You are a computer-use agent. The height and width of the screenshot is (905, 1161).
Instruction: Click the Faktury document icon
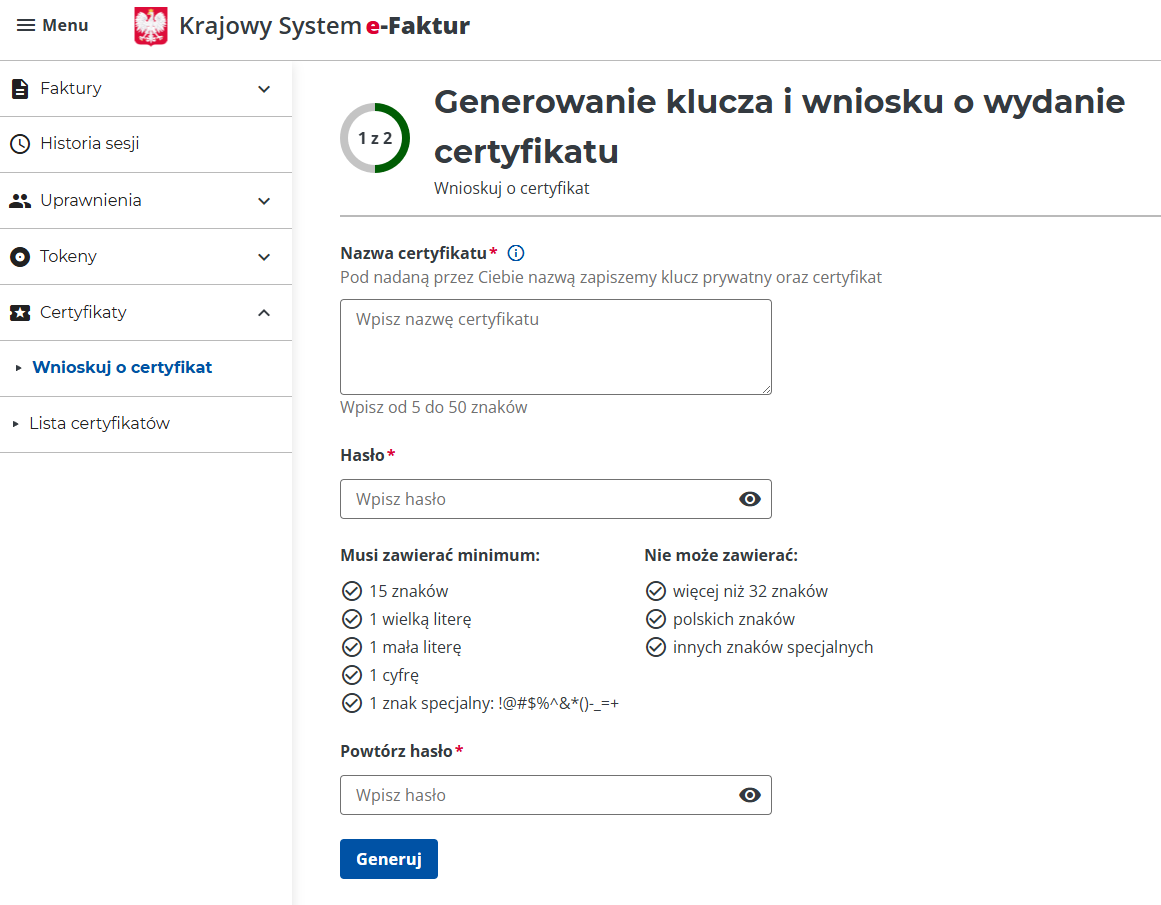(x=20, y=89)
